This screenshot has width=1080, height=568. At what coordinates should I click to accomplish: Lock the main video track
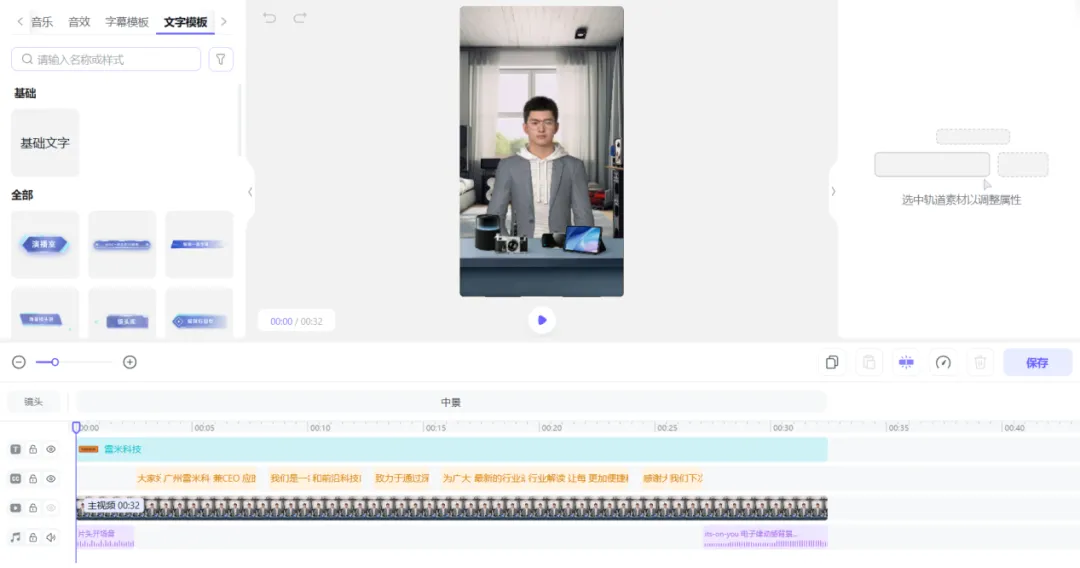pos(33,508)
